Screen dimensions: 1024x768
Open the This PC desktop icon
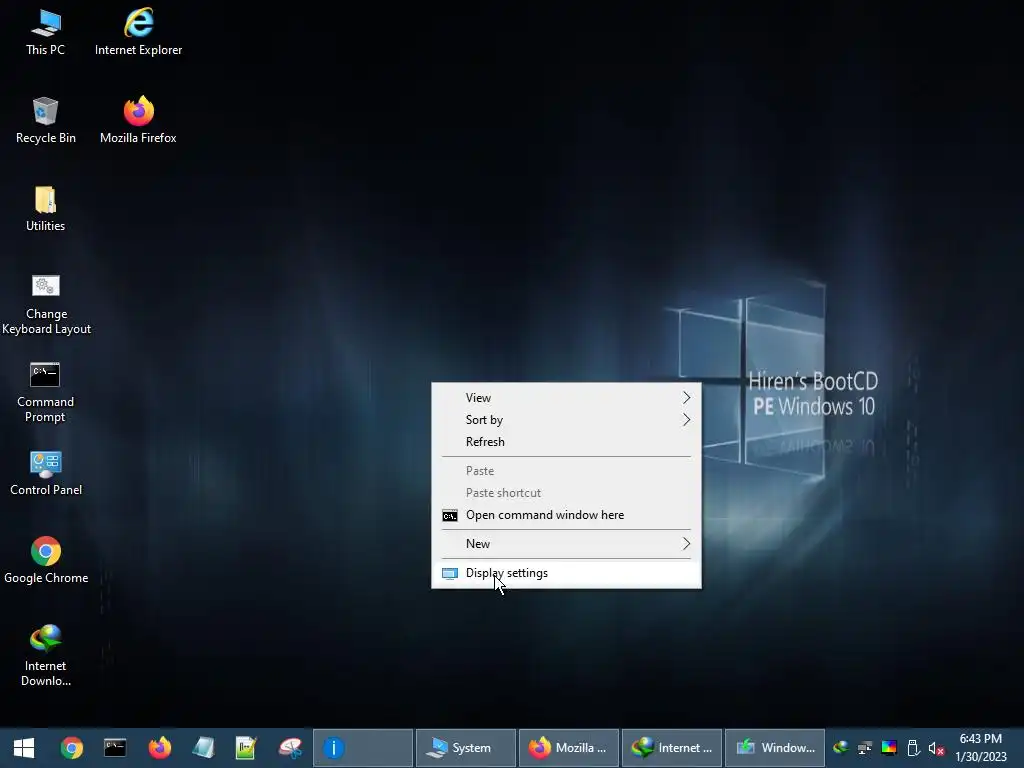(x=45, y=32)
